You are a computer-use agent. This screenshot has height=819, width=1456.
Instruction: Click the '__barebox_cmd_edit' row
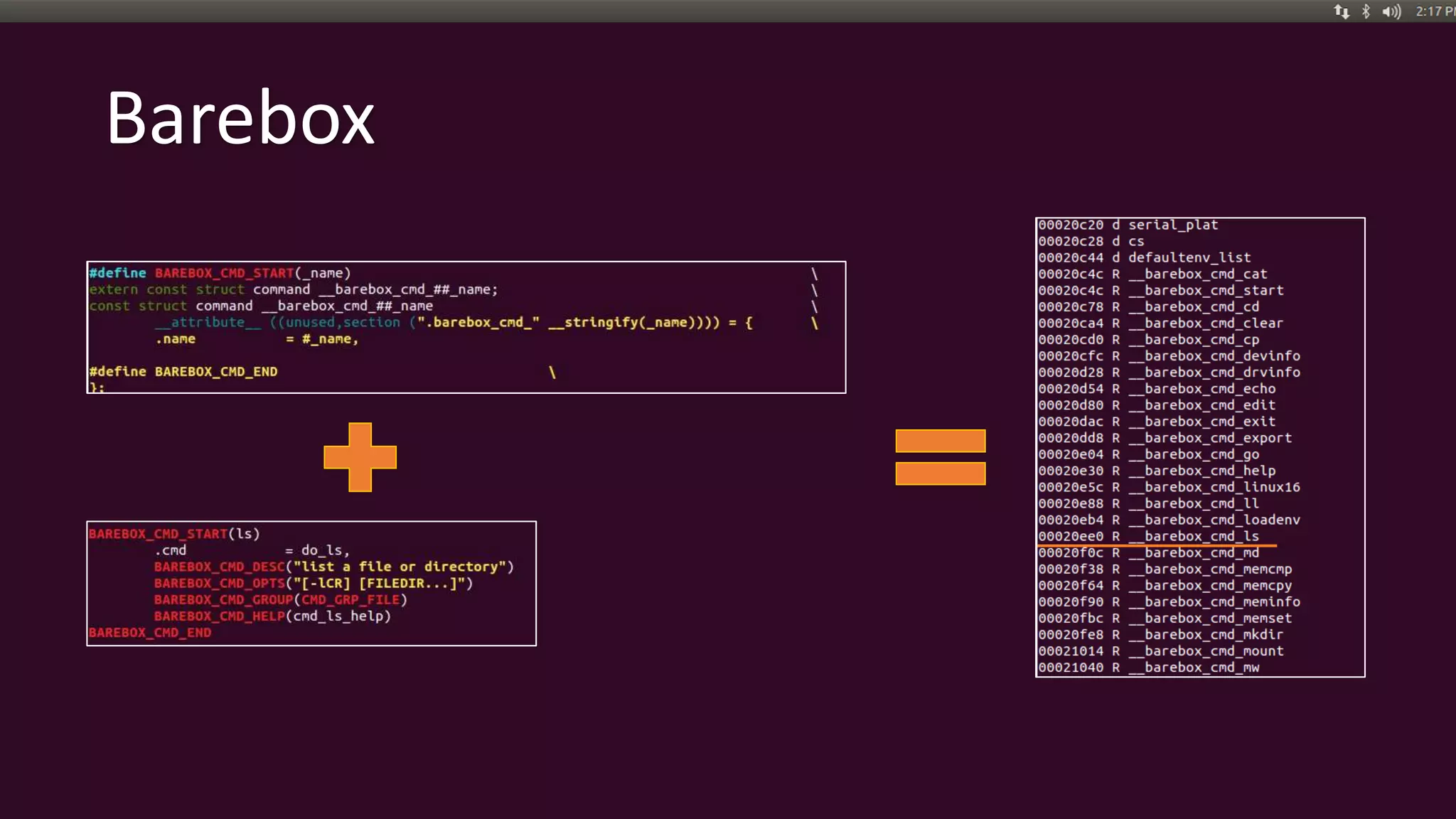(x=1157, y=405)
